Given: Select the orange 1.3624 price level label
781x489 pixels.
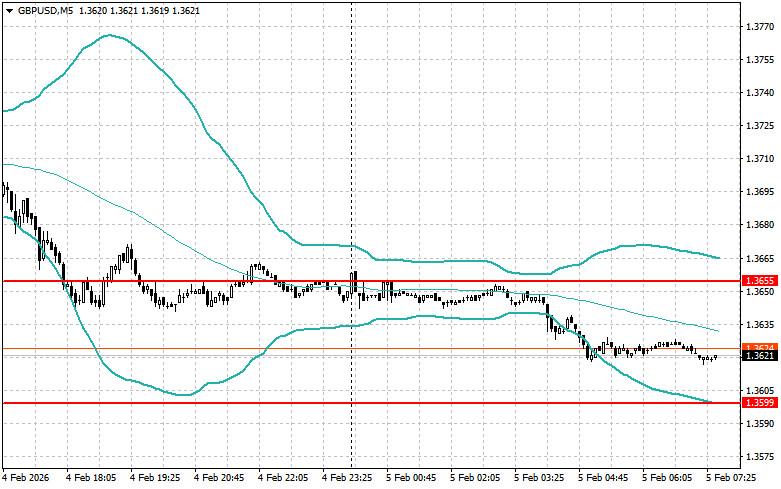Looking at the screenshot, I should [x=761, y=347].
